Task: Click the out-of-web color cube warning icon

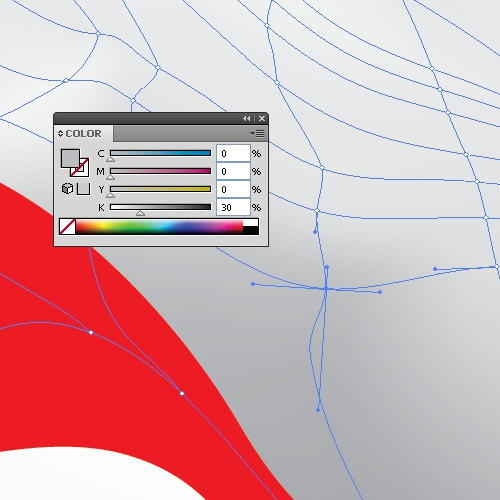Action: click(x=67, y=189)
